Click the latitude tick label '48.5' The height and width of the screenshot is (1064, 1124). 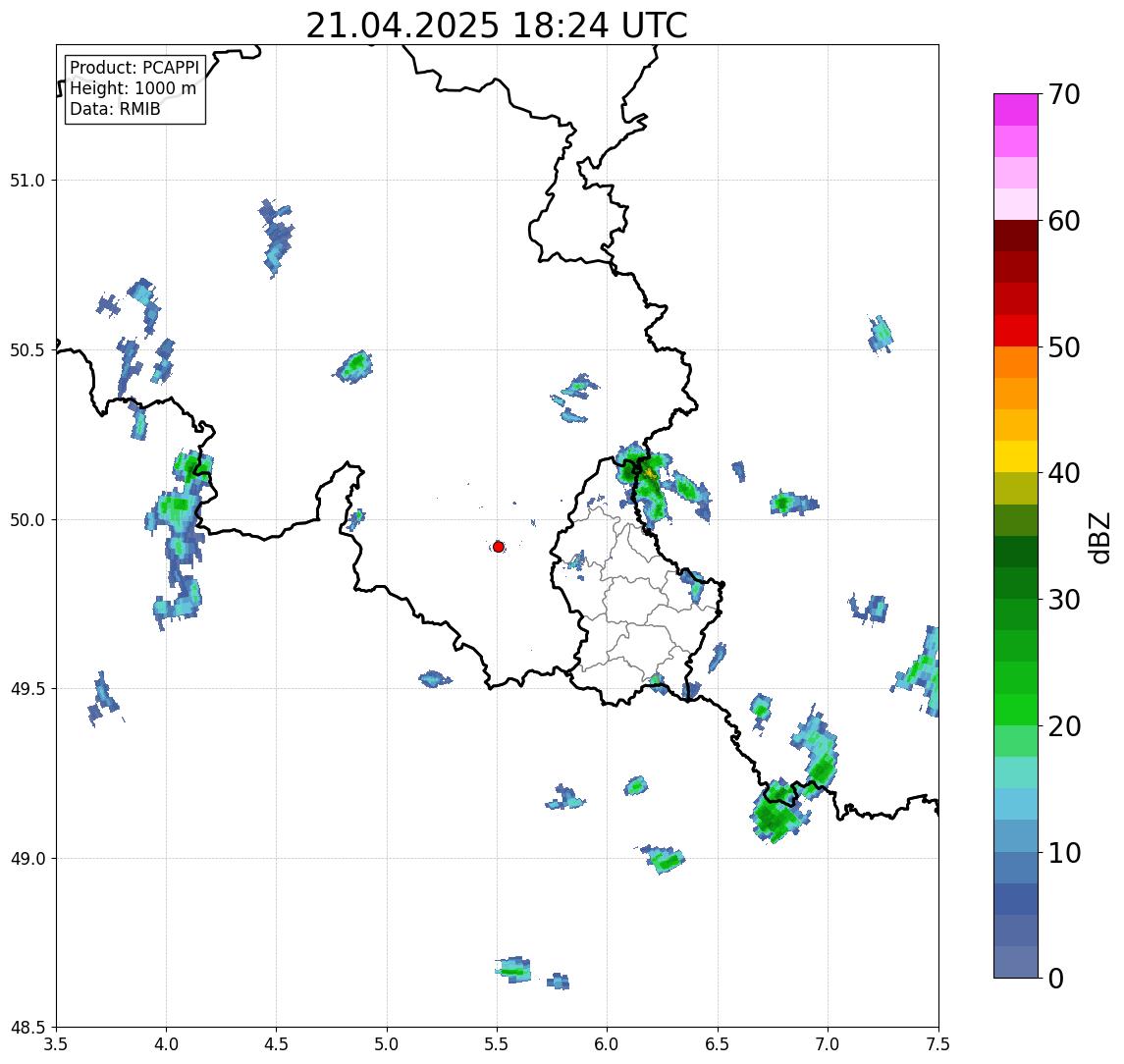coord(27,1028)
